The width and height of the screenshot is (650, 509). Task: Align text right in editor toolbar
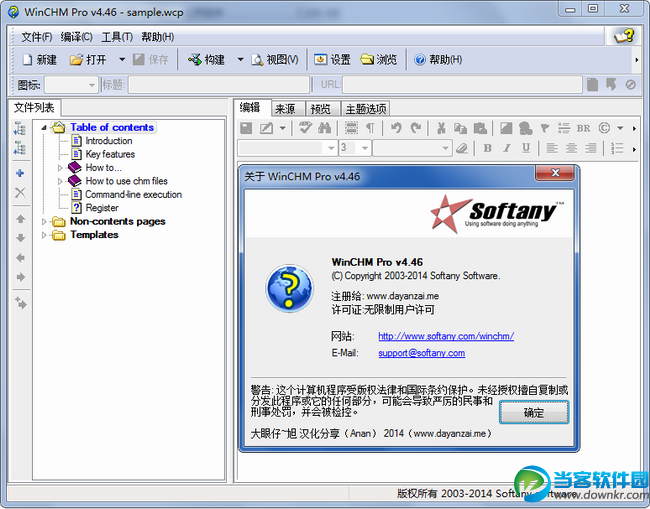[x=591, y=148]
